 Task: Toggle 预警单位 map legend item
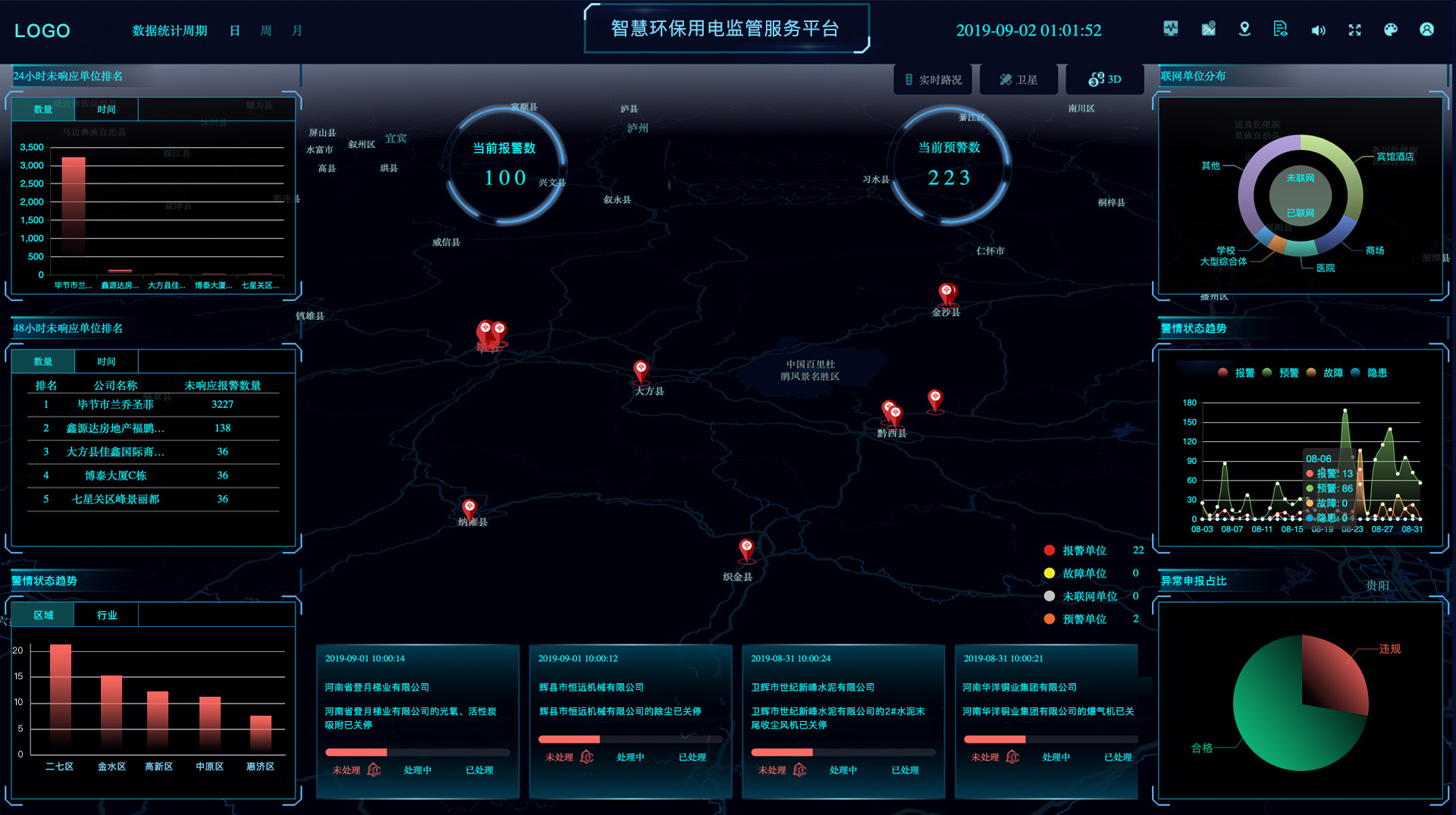[1075, 619]
